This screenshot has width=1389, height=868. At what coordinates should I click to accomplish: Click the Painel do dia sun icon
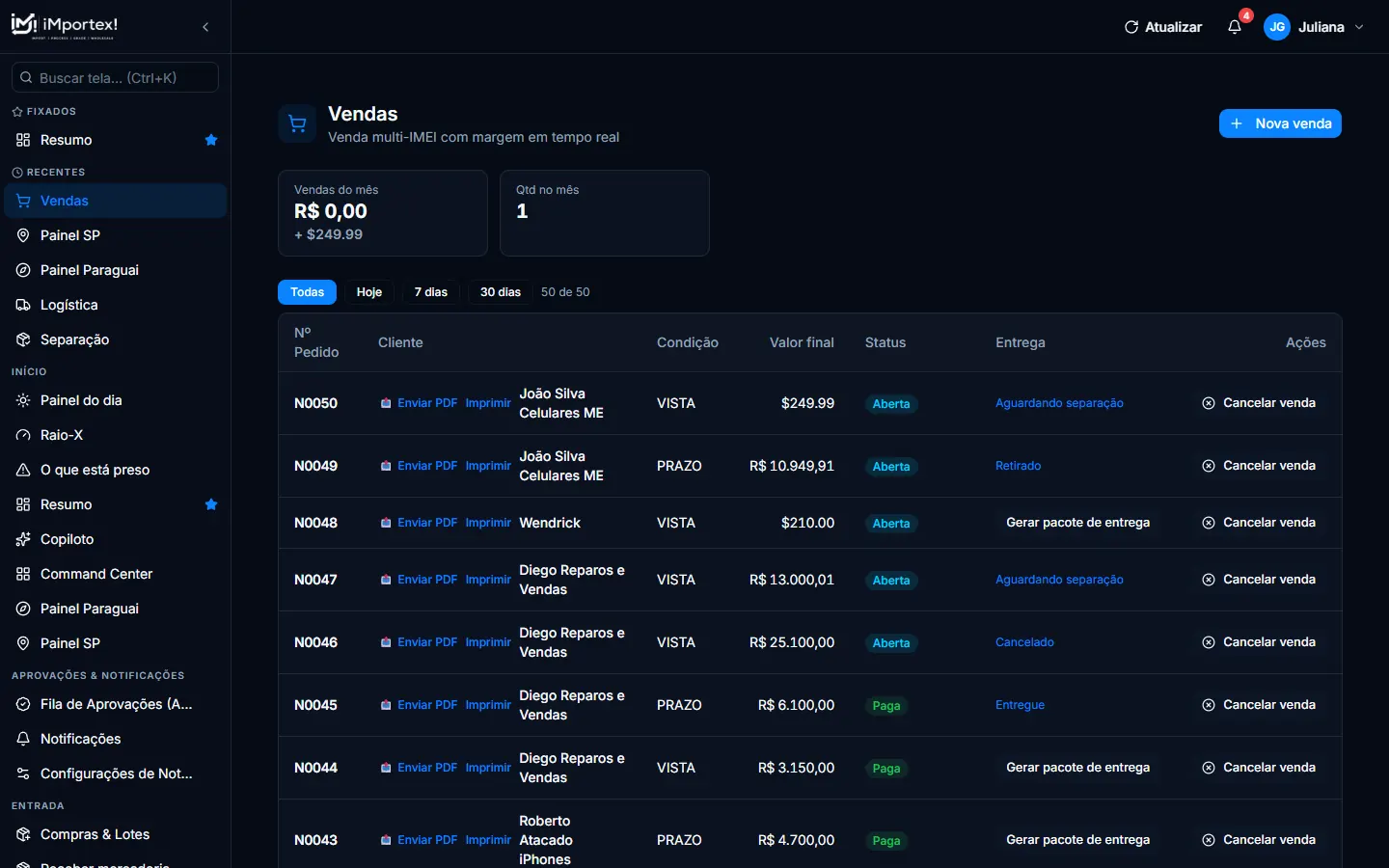(23, 400)
